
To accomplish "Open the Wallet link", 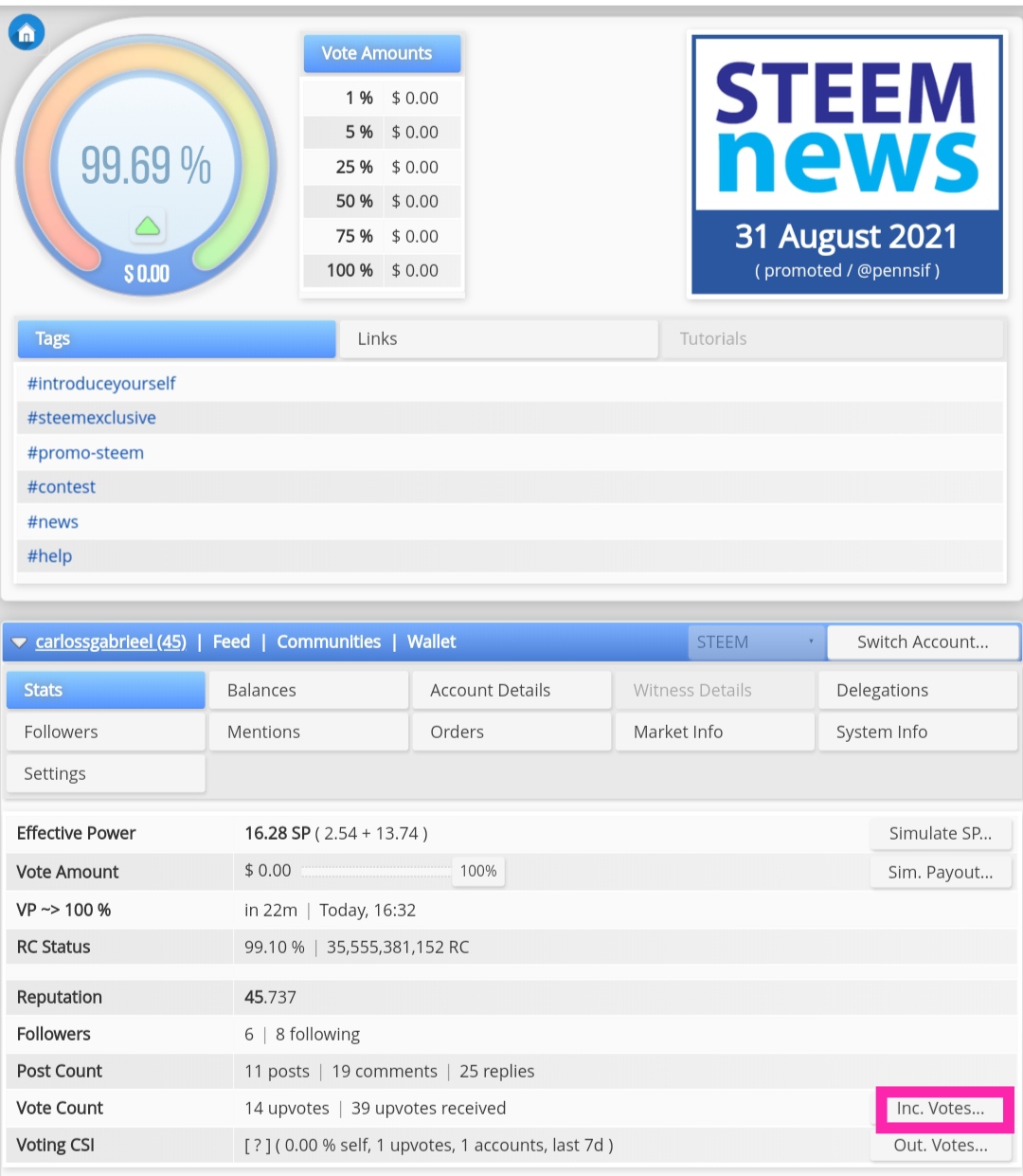I will (431, 642).
